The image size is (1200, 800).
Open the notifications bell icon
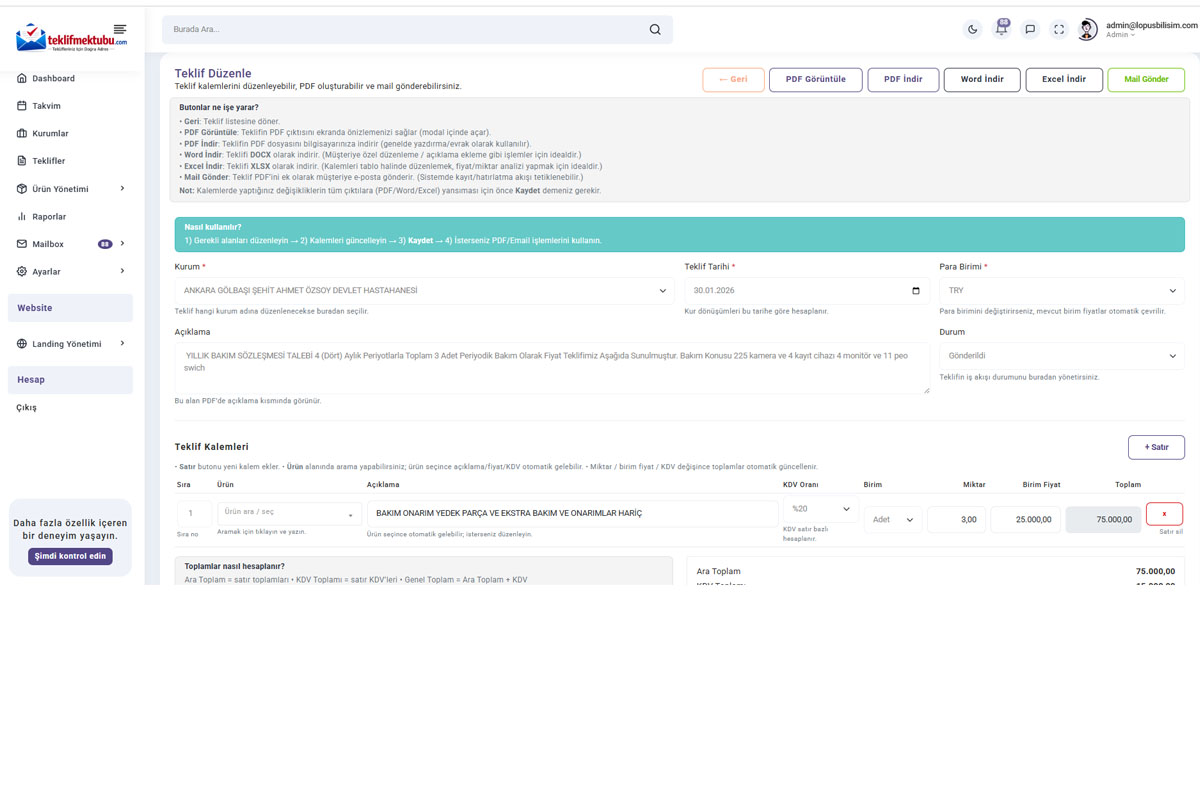pyautogui.click(x=1001, y=30)
